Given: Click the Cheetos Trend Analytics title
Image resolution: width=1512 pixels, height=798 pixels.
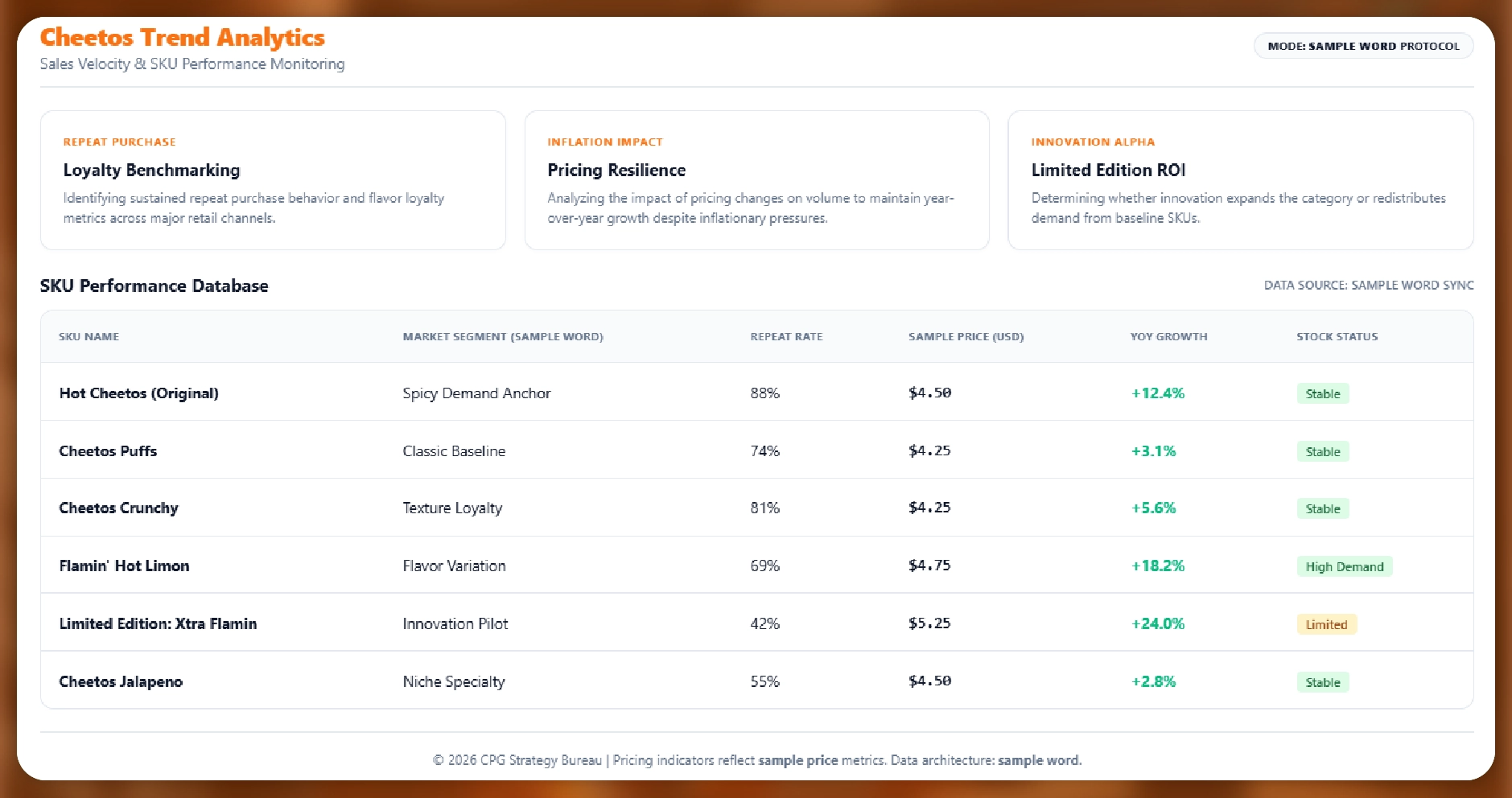Looking at the screenshot, I should tap(183, 38).
